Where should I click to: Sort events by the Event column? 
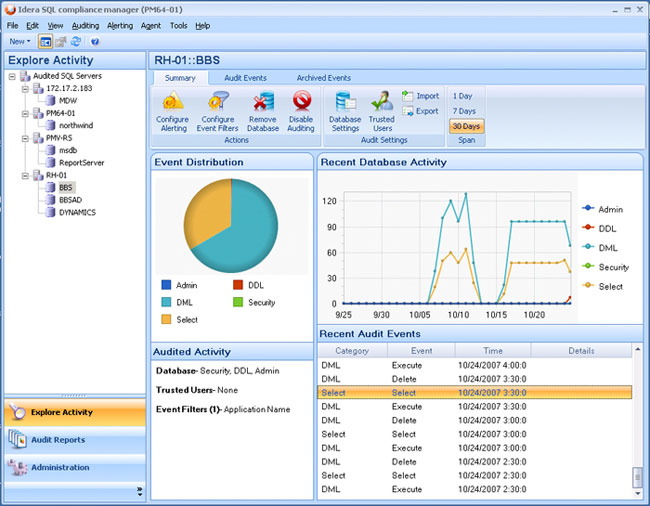tap(421, 351)
